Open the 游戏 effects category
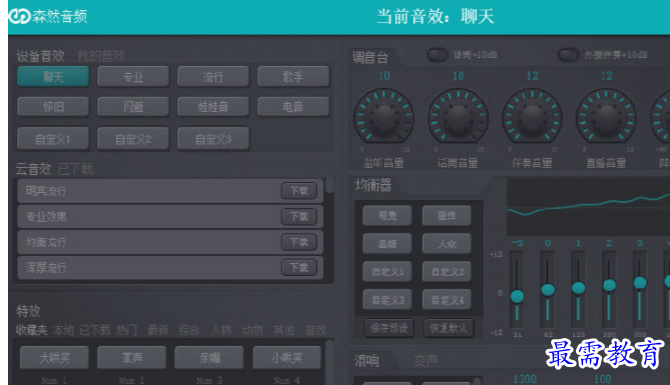 point(315,330)
